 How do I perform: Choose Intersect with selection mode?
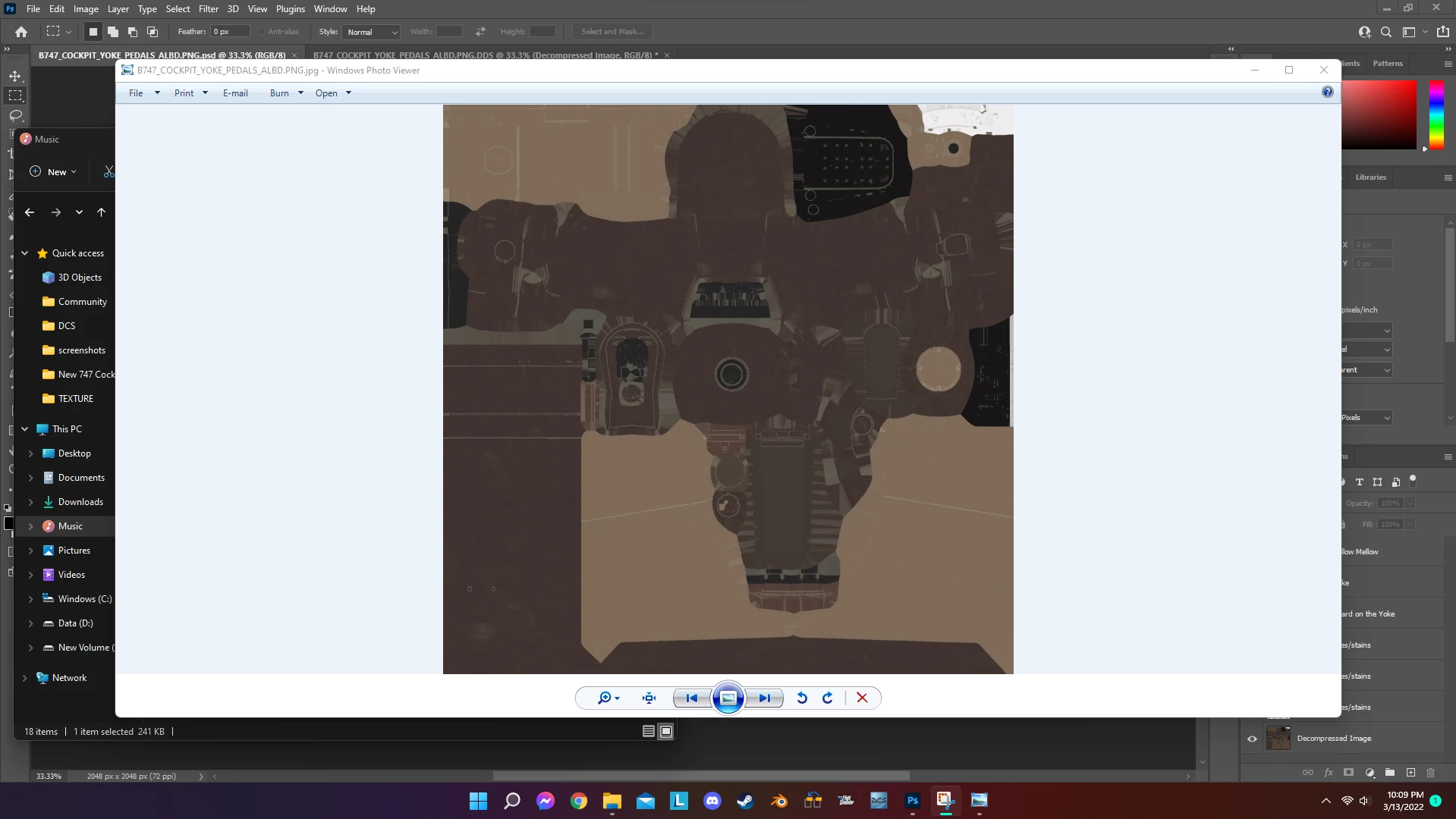coord(153,32)
